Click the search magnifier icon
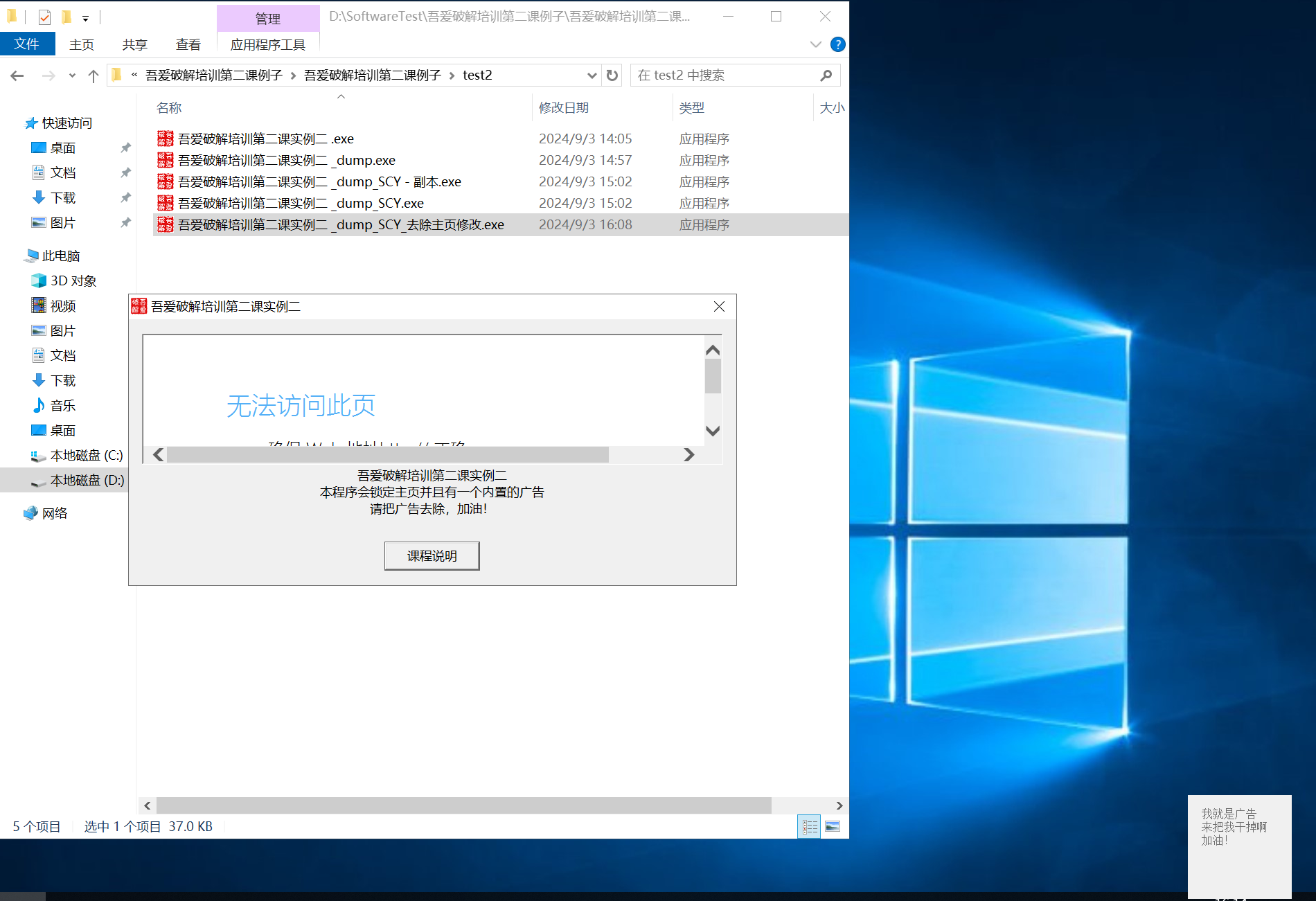This screenshot has width=1316, height=901. point(826,75)
